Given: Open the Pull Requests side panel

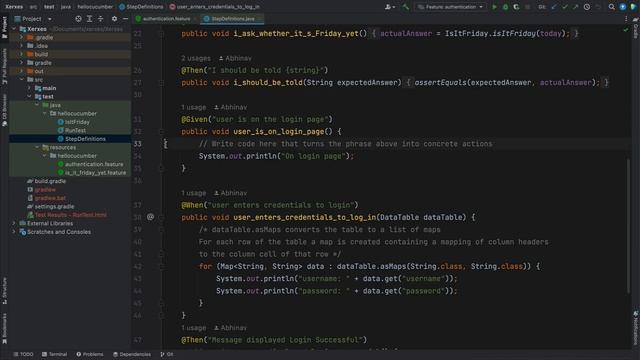Looking at the screenshot, I should click(x=4, y=67).
